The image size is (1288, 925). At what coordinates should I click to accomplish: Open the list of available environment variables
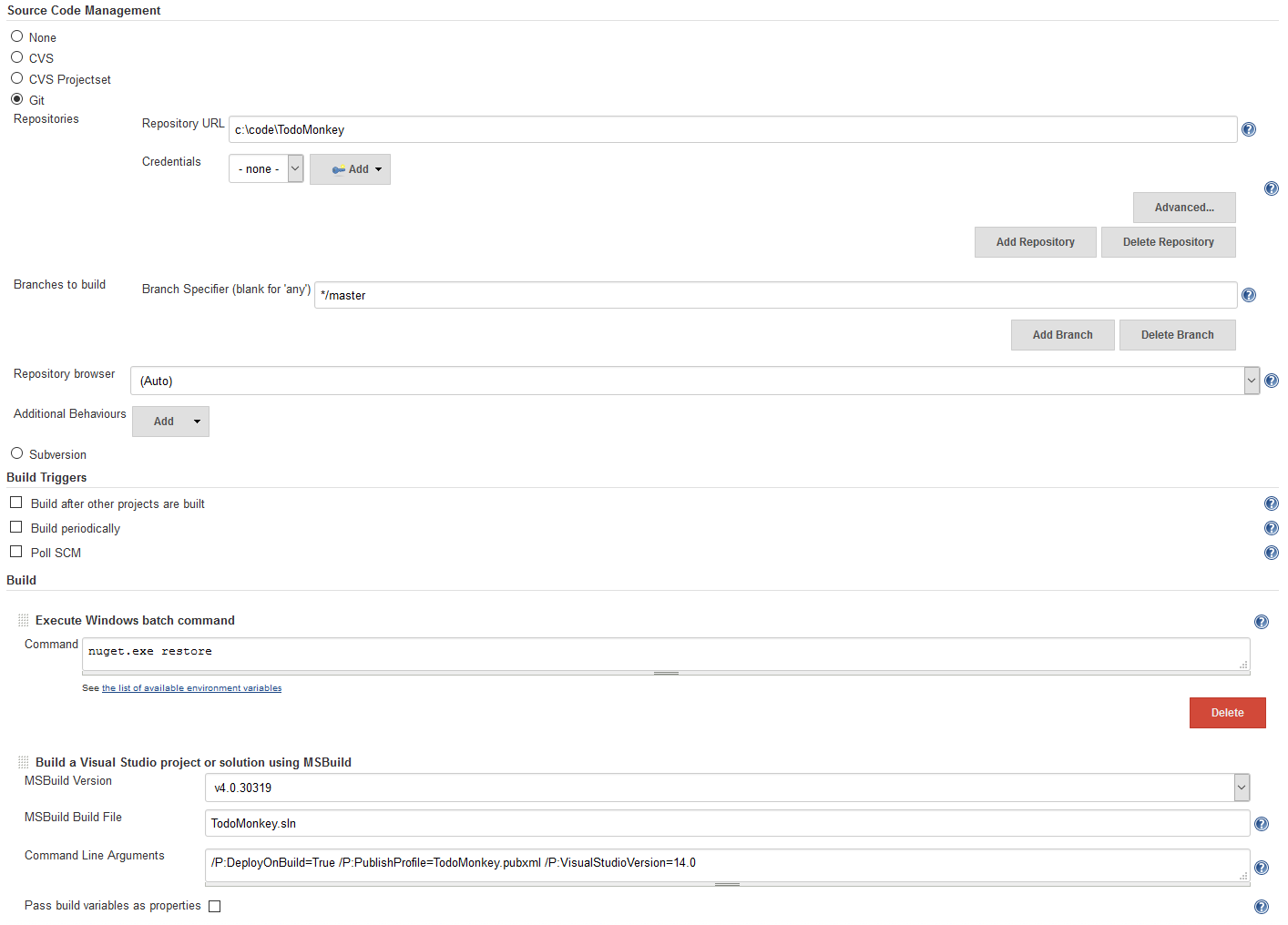(x=191, y=688)
